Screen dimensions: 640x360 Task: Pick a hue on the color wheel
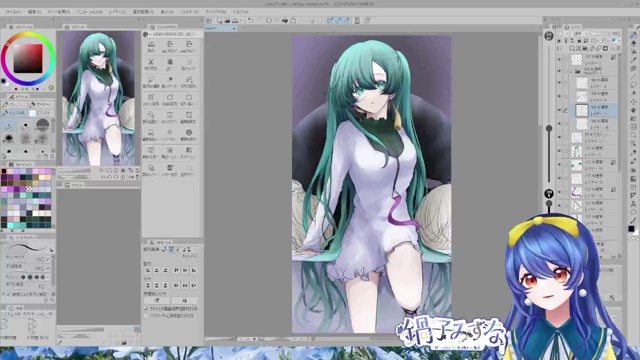[28, 36]
